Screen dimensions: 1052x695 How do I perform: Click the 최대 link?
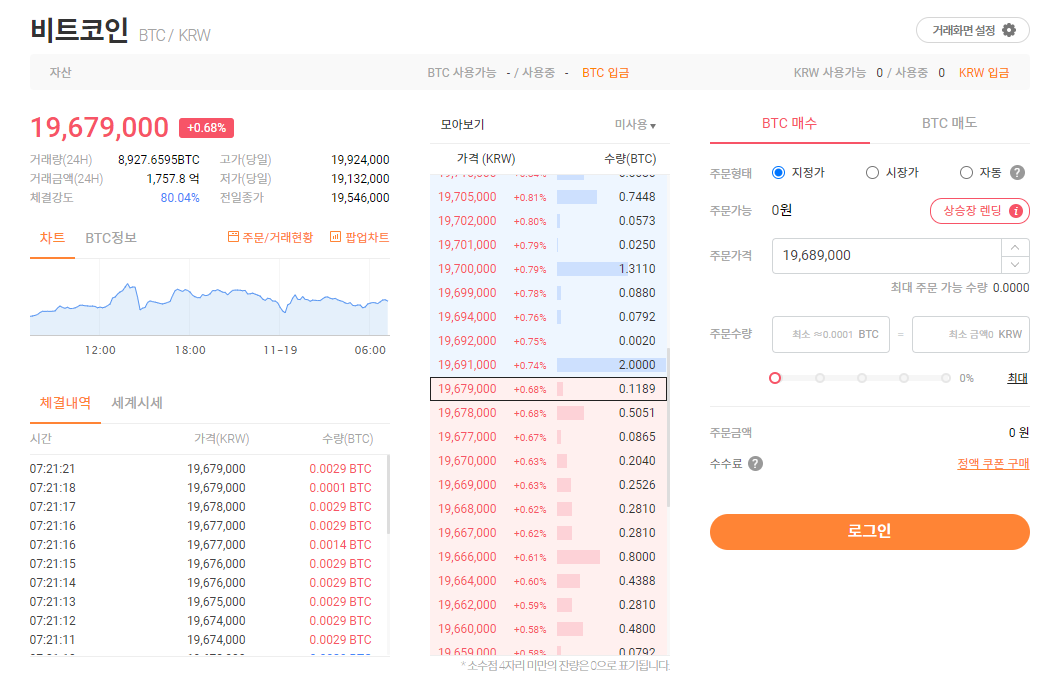1018,378
